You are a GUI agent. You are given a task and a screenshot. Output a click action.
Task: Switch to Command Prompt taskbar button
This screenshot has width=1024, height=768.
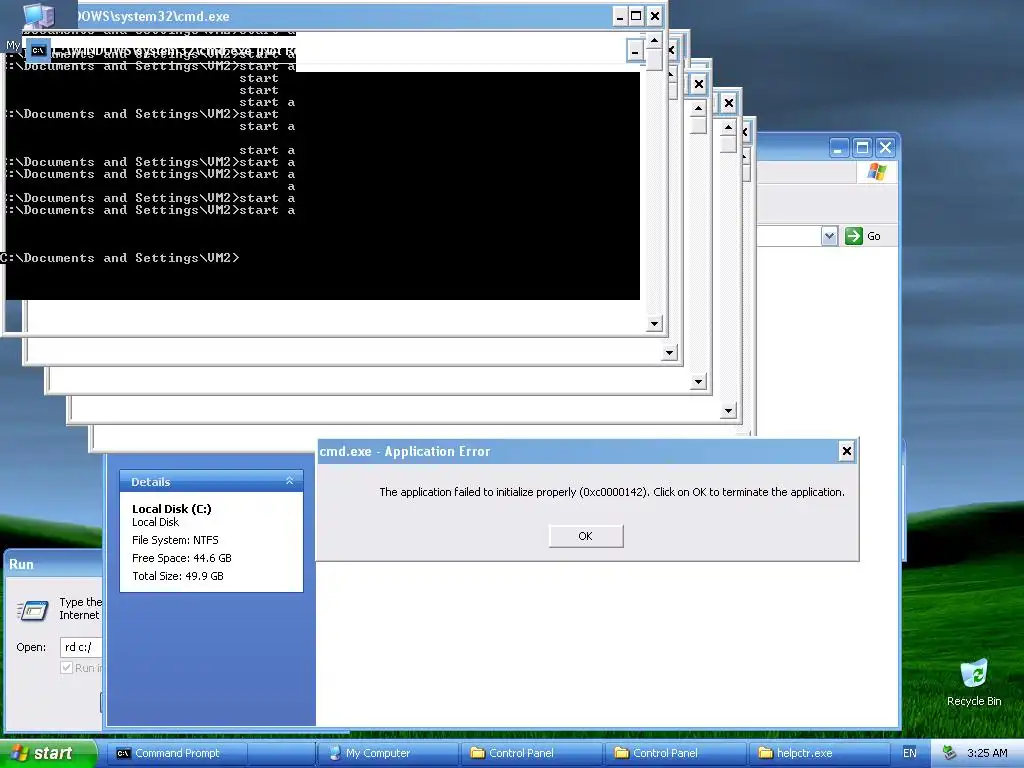[x=176, y=753]
